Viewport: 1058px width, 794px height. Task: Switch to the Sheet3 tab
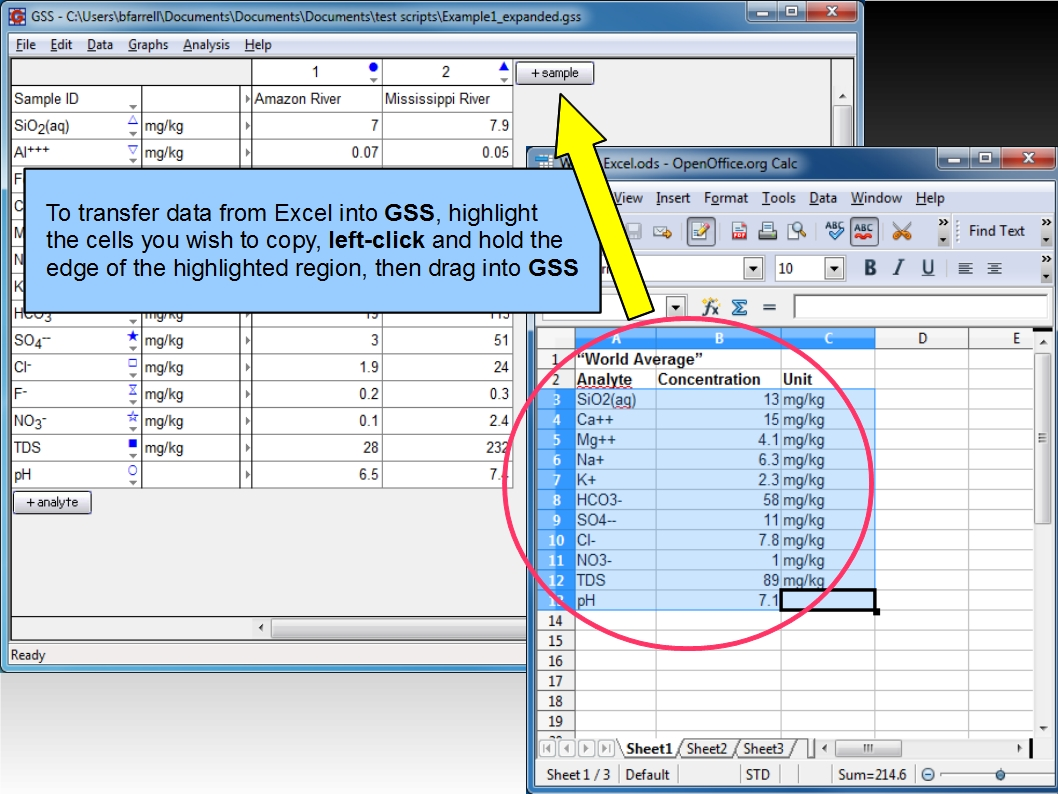763,748
